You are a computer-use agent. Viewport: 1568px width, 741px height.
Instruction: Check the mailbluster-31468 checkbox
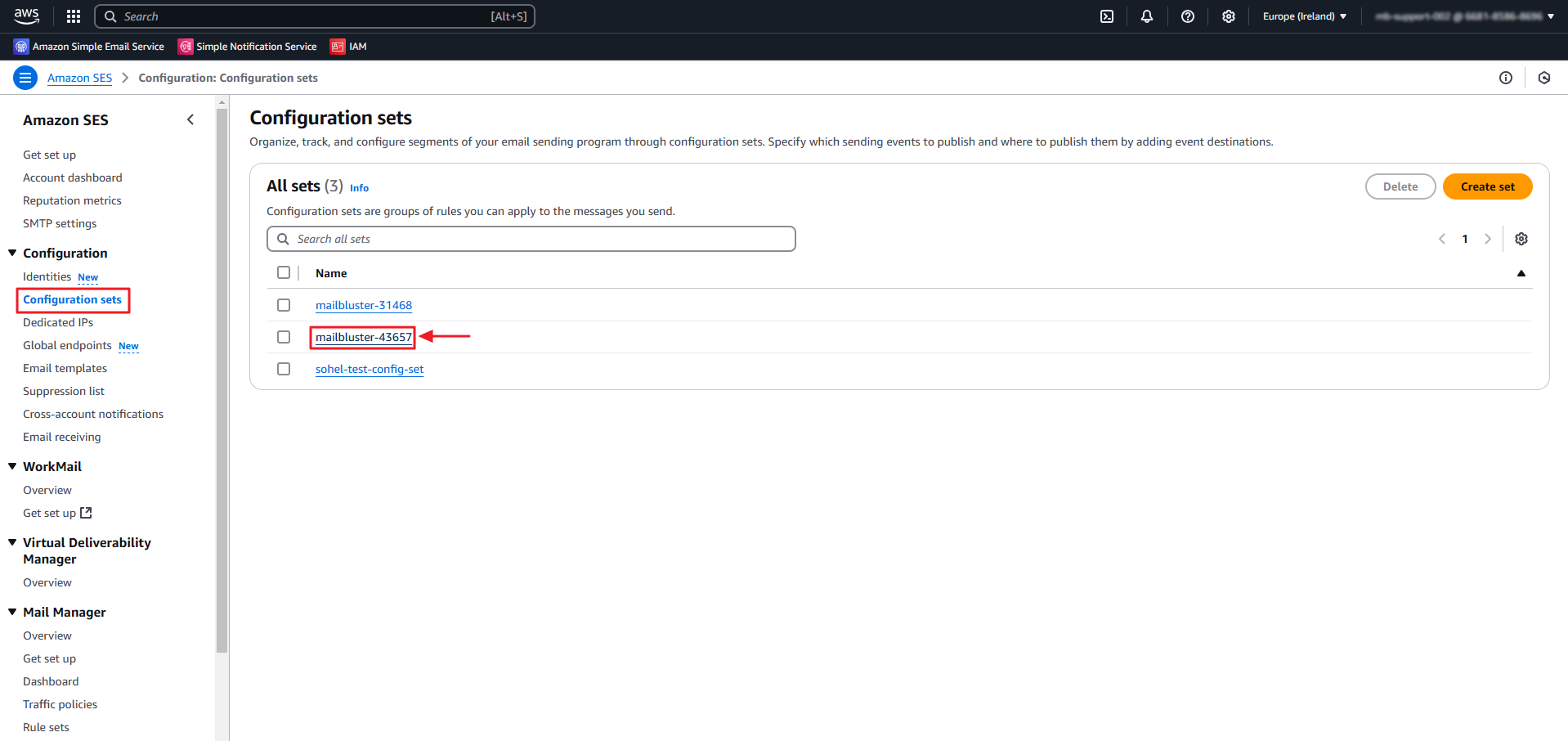coord(284,305)
